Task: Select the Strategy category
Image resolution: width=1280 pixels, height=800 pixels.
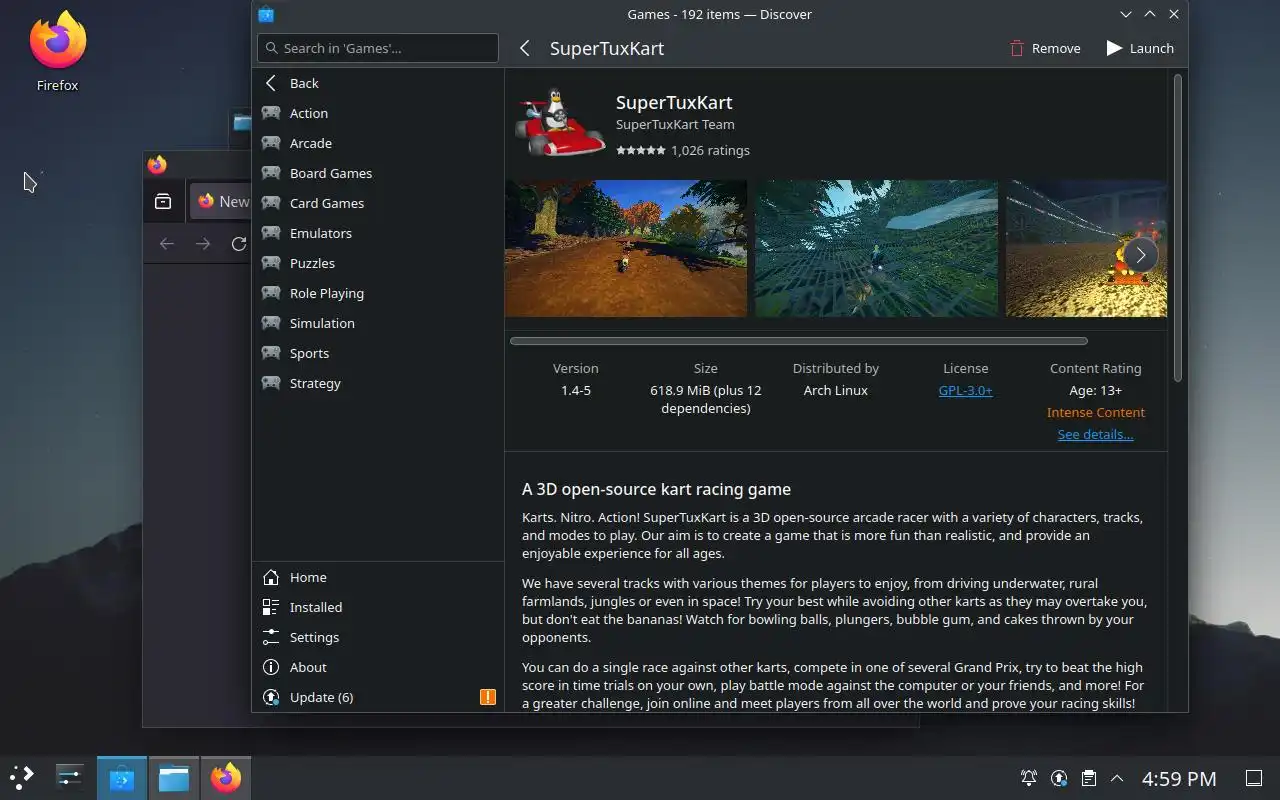Action: 378,383
